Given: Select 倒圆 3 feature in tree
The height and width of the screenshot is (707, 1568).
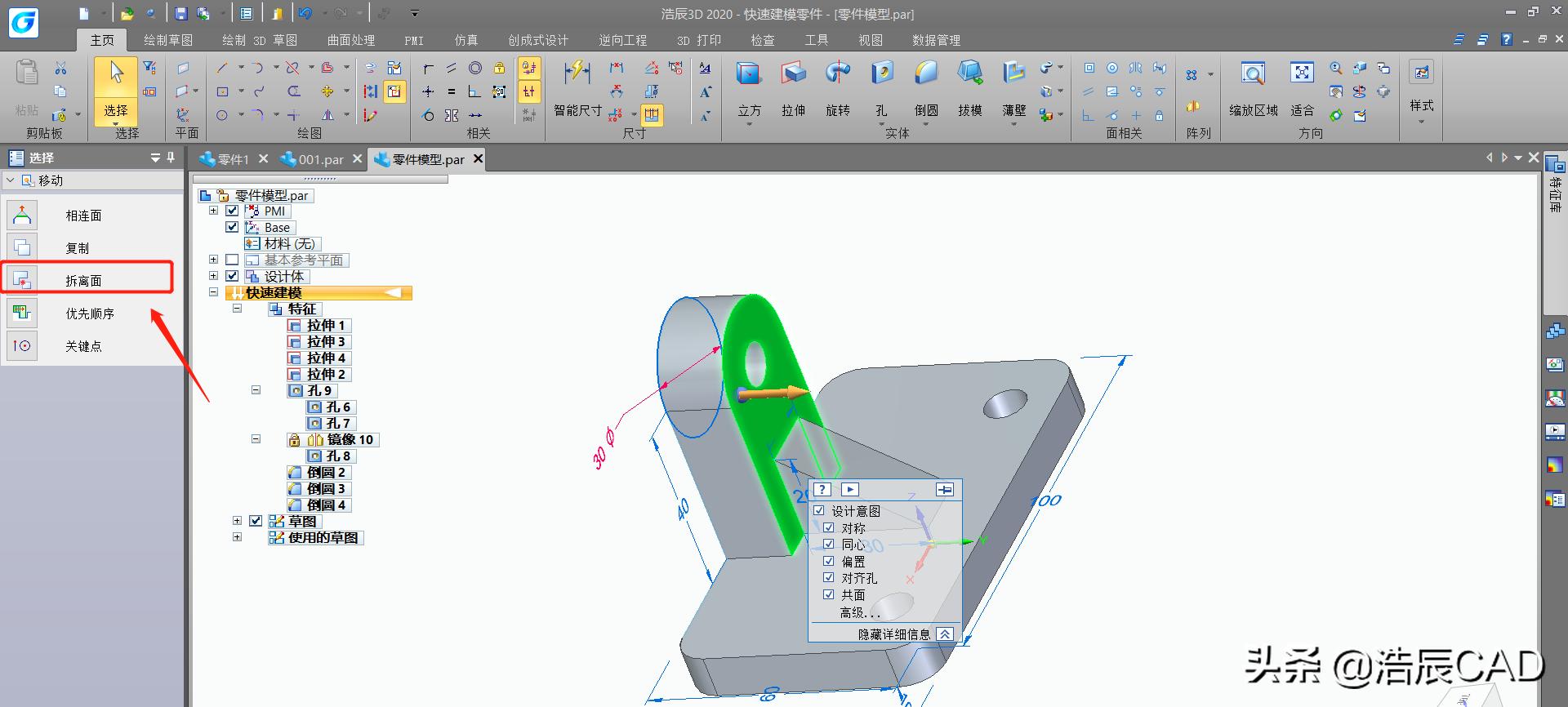Looking at the screenshot, I should pos(319,488).
